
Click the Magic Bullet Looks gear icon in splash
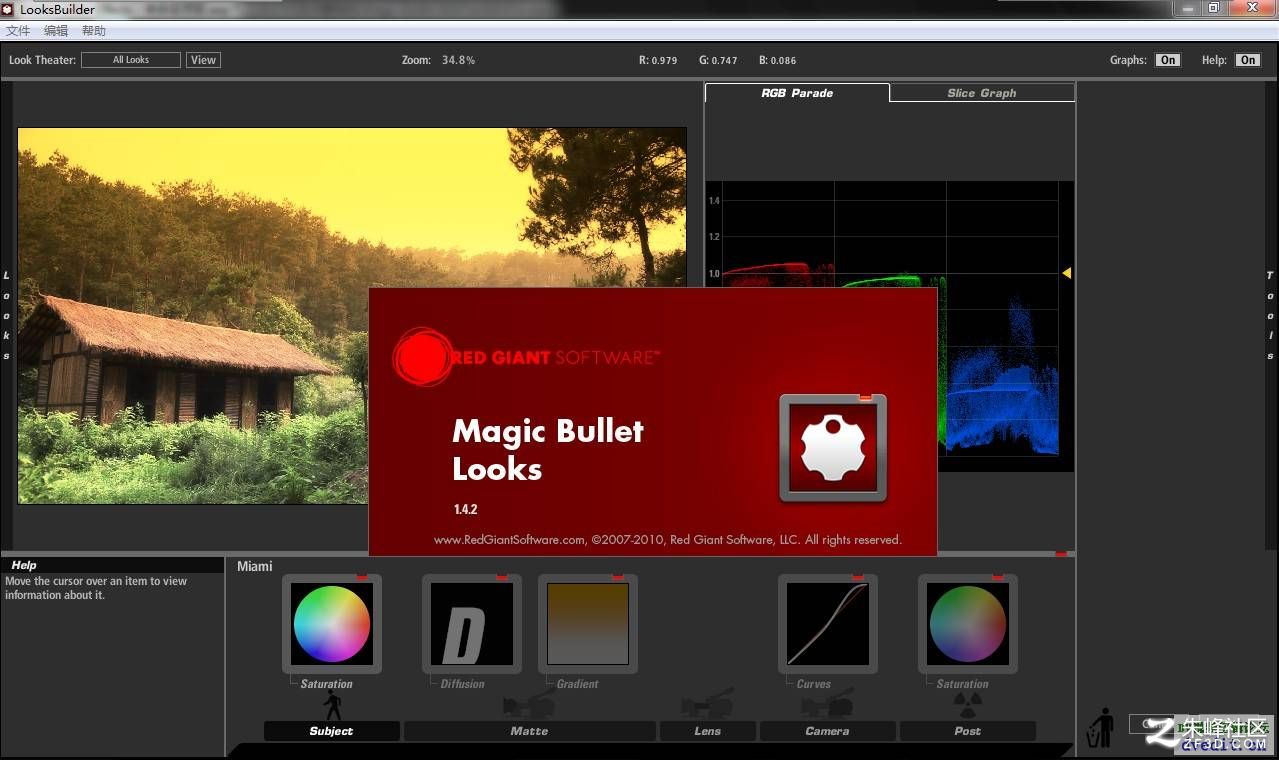click(833, 448)
